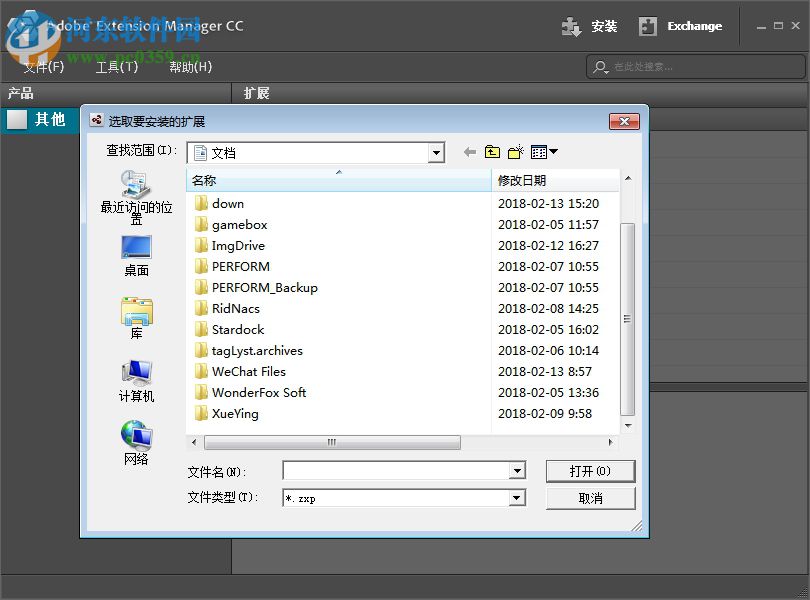Open the 帮助(H) menu
This screenshot has height=600, width=810.
190,67
